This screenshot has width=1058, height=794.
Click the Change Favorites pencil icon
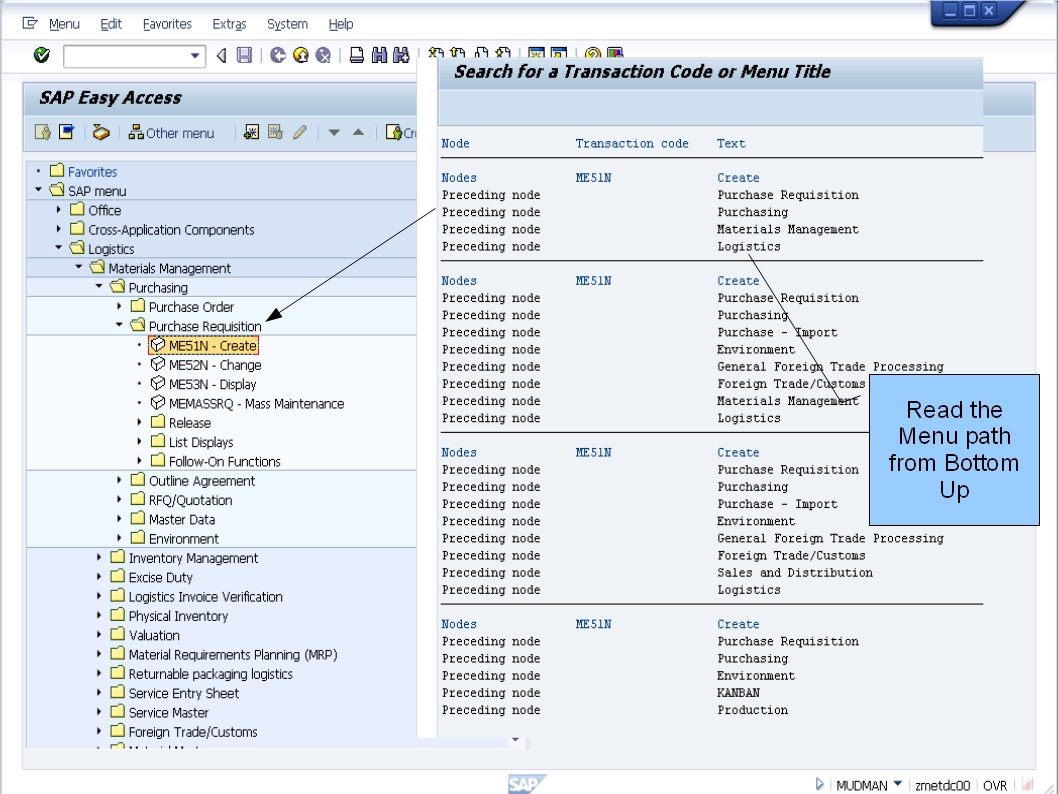300,132
